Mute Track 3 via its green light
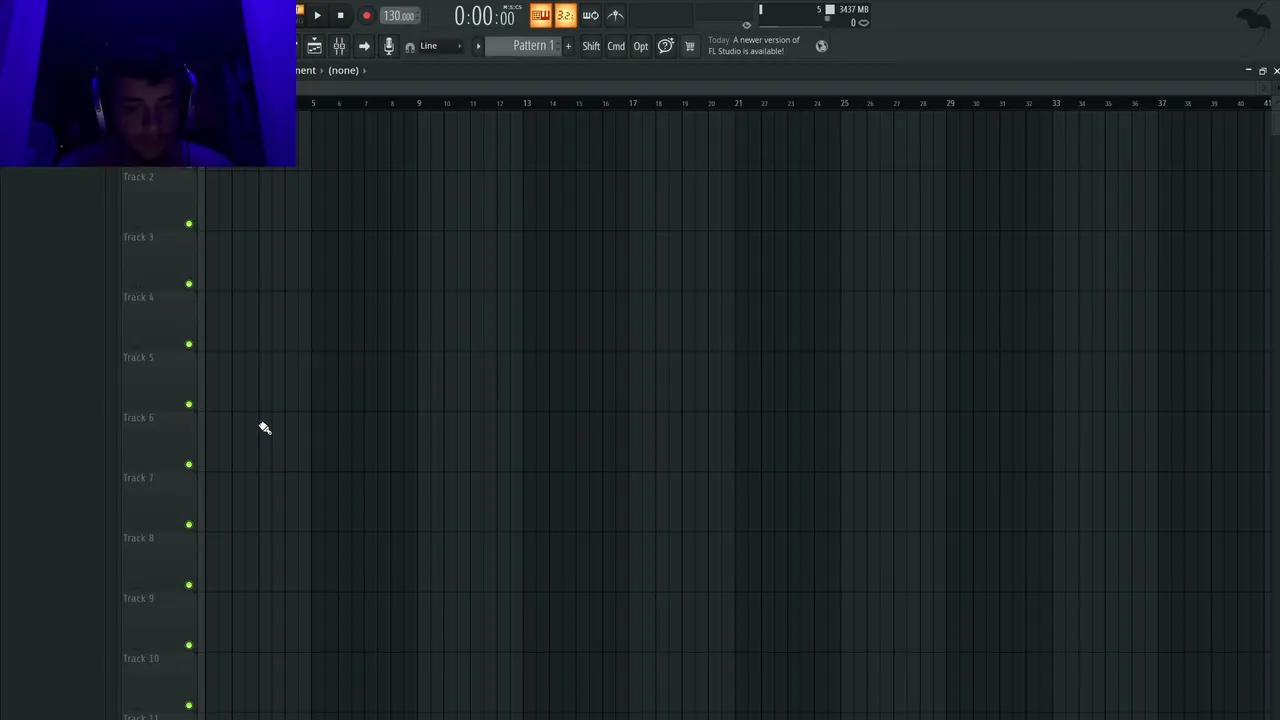Screen dimensions: 1280x720 [x=189, y=284]
